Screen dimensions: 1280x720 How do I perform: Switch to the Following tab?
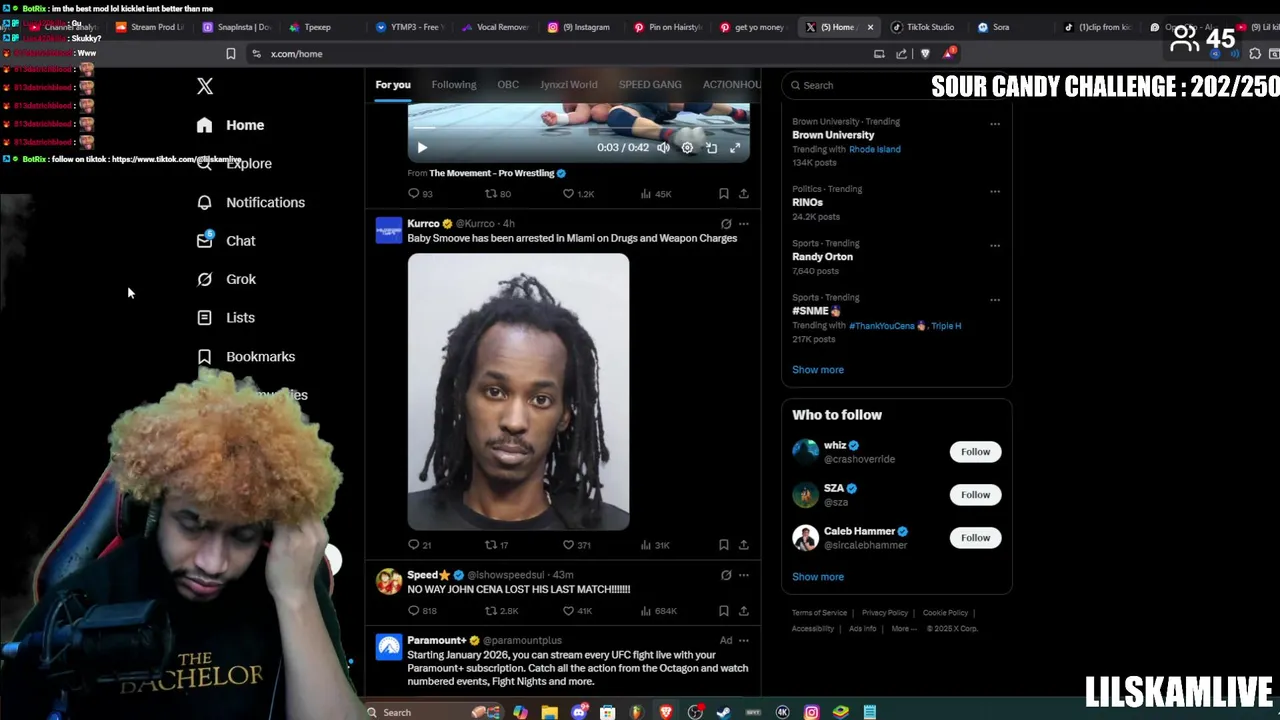[x=454, y=85]
